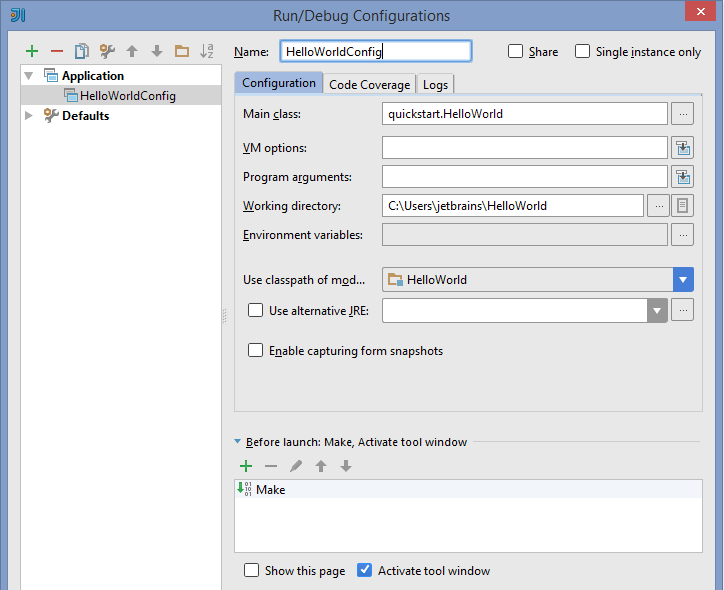724x590 pixels.
Task: Click the Working directory path field
Action: [x=513, y=206]
